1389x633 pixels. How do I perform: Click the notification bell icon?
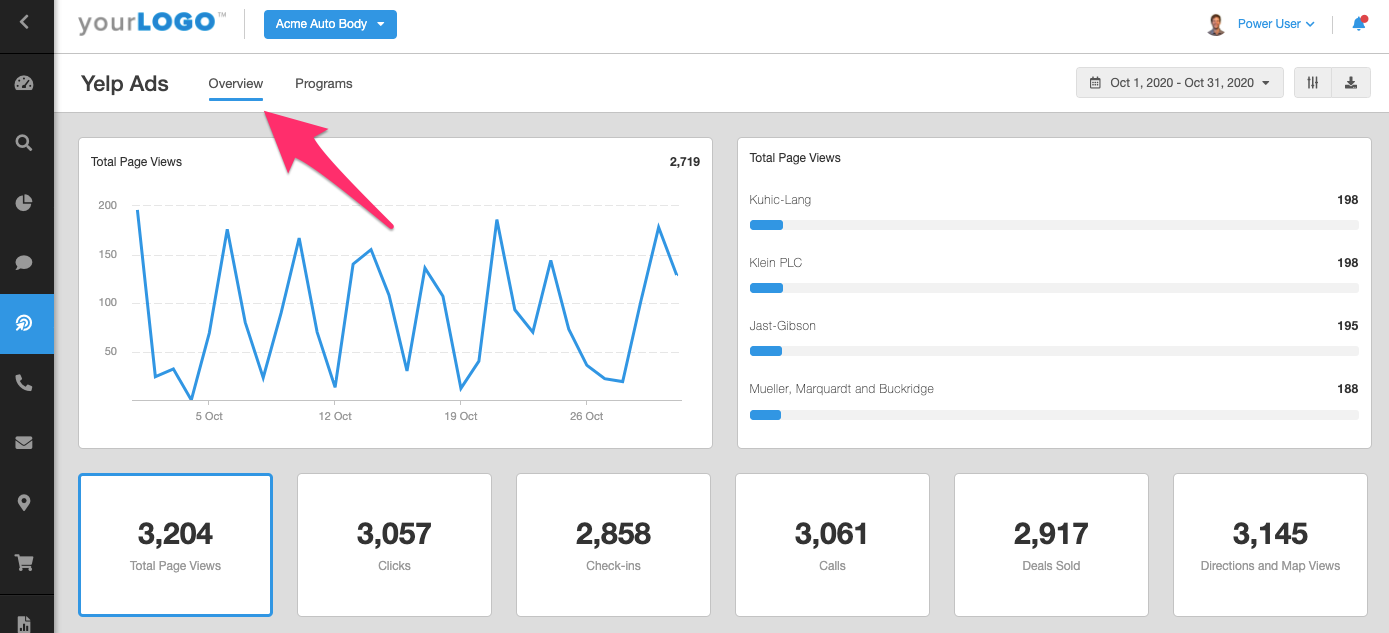[x=1358, y=24]
